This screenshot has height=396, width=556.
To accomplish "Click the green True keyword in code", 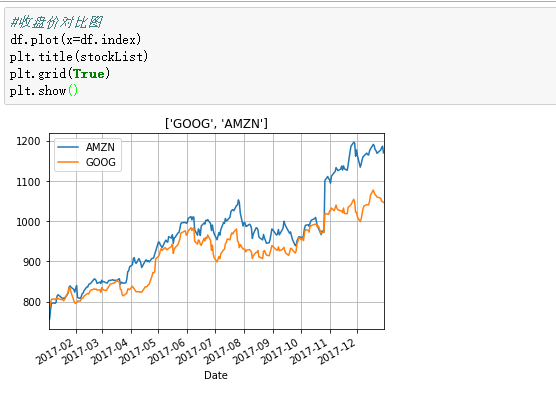I will pos(89,74).
